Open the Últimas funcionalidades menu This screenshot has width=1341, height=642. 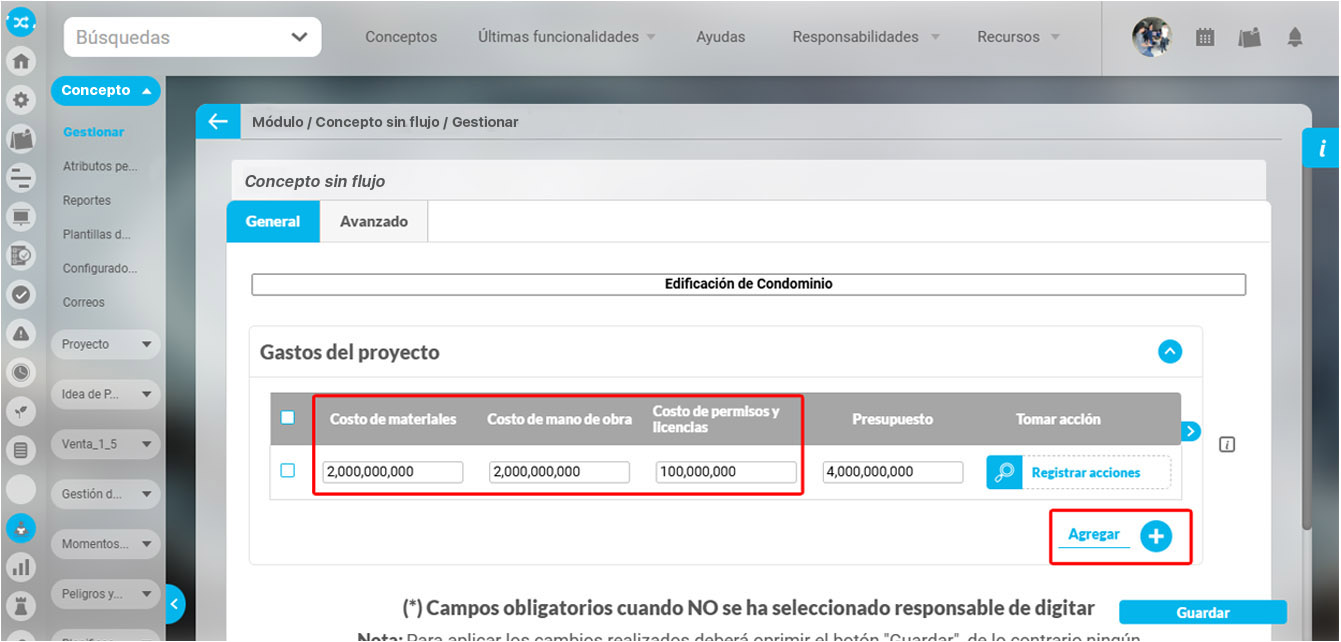tap(566, 37)
